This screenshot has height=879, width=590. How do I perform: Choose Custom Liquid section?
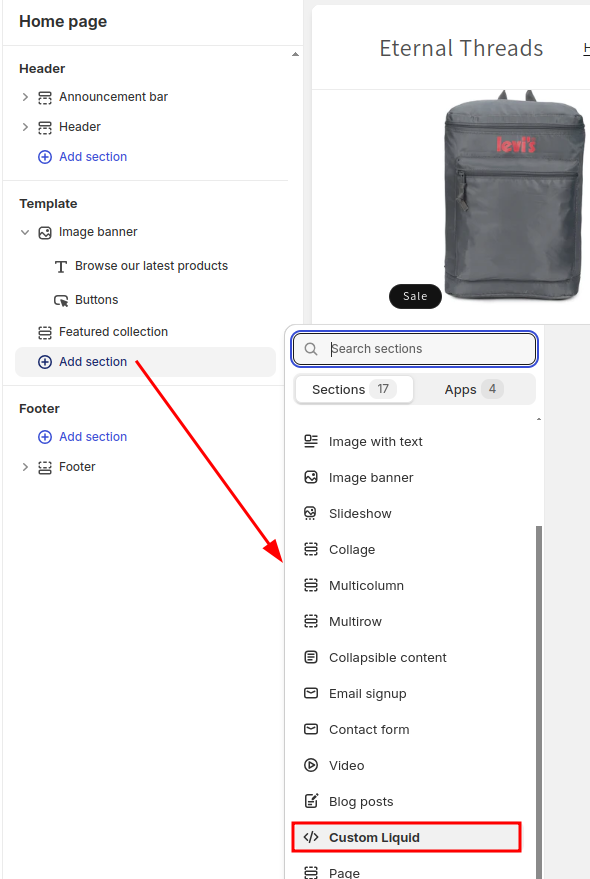[406, 837]
